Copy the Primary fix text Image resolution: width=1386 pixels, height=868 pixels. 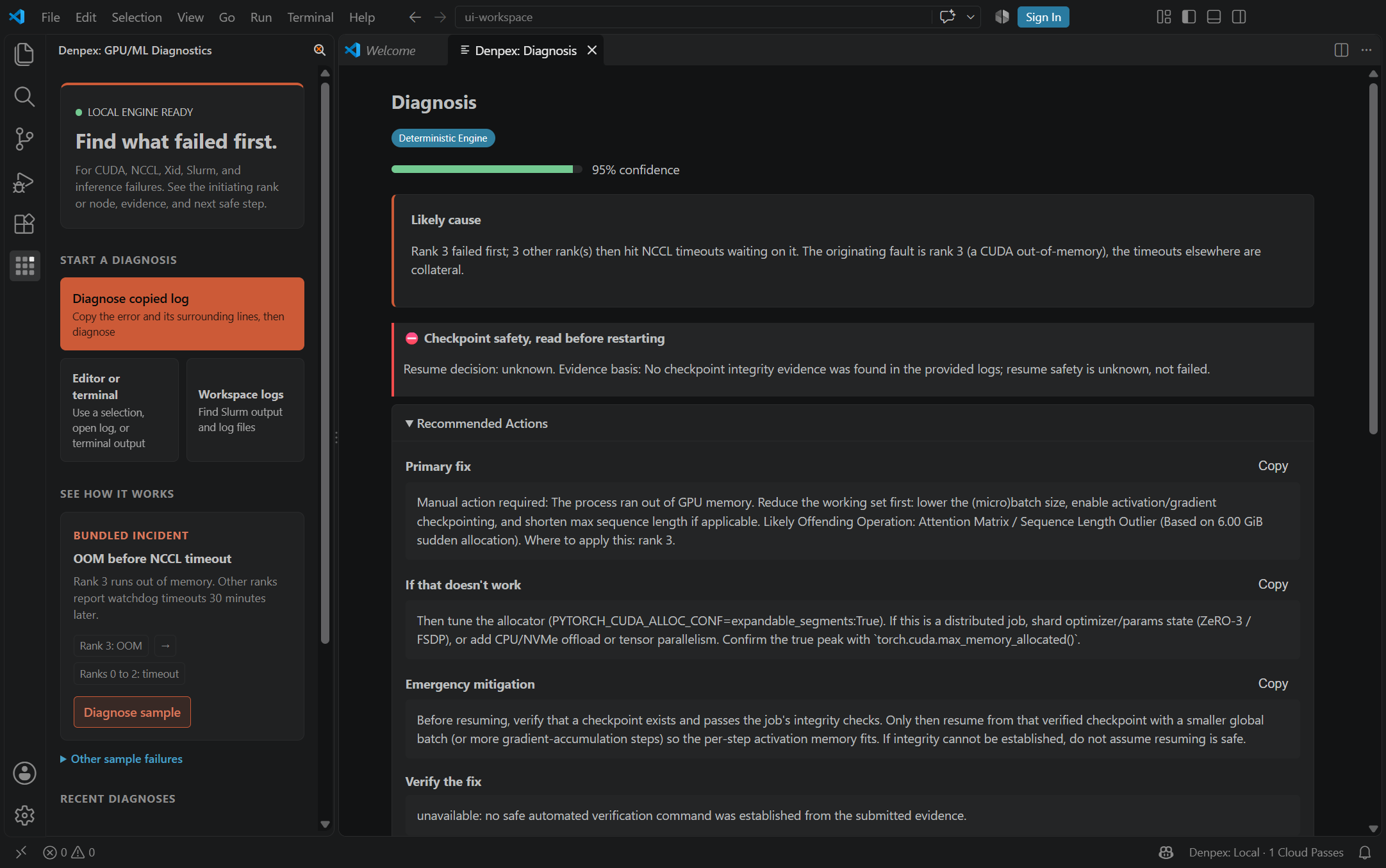(1273, 466)
